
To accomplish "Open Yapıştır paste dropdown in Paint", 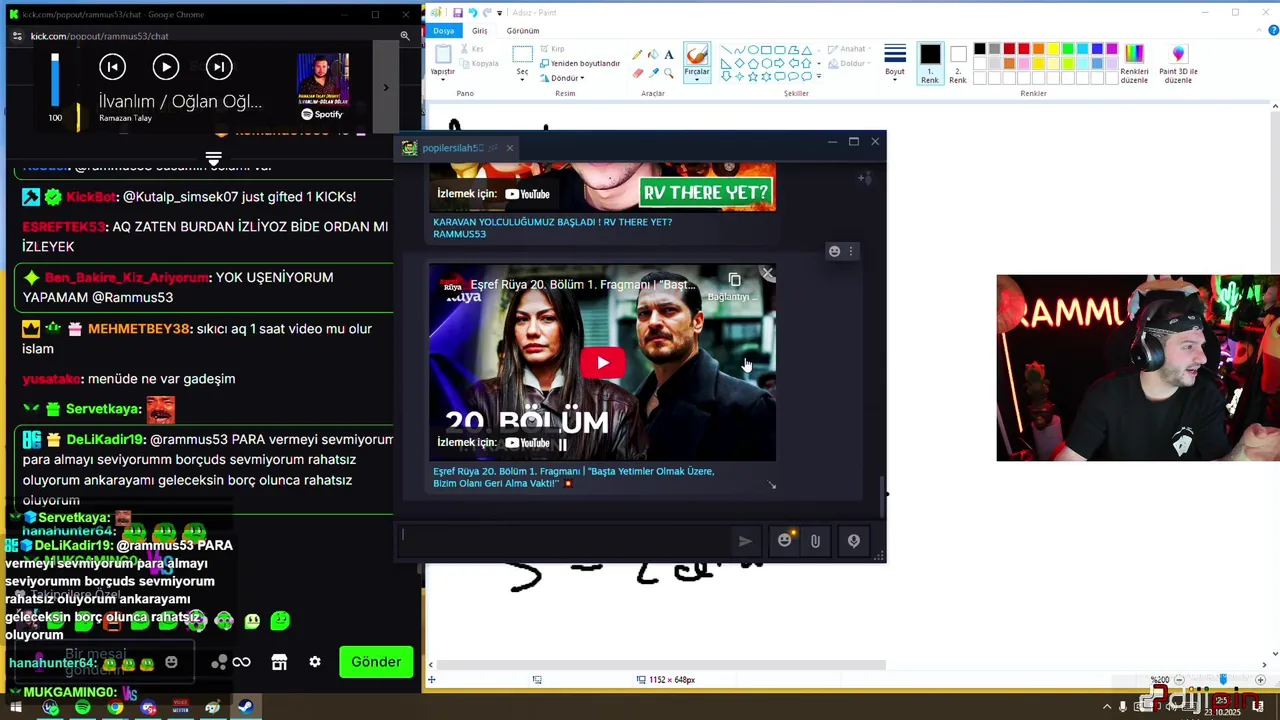I will pos(442,79).
